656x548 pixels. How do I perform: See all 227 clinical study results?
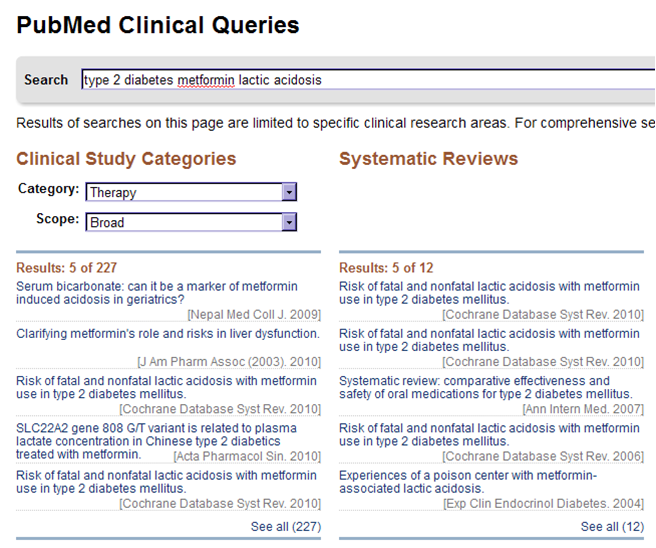[x=286, y=526]
